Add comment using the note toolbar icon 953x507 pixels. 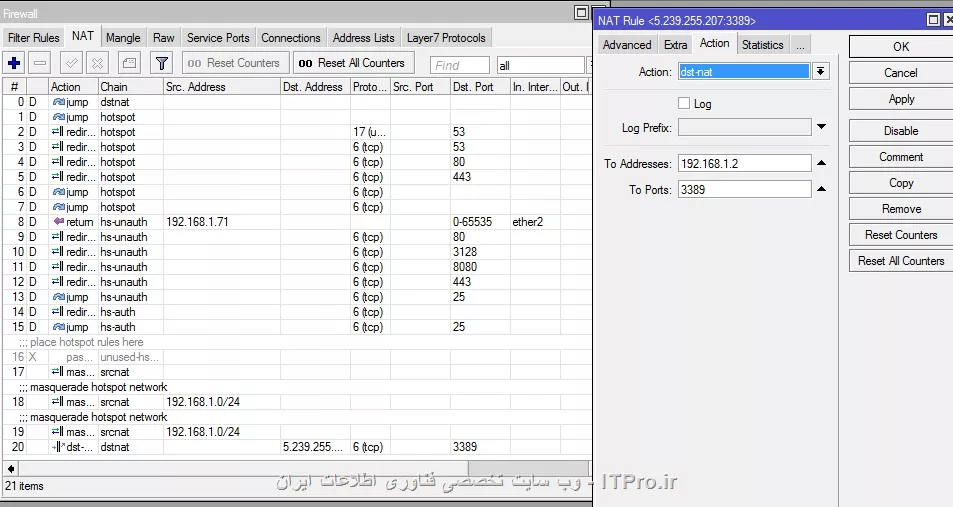coord(129,63)
